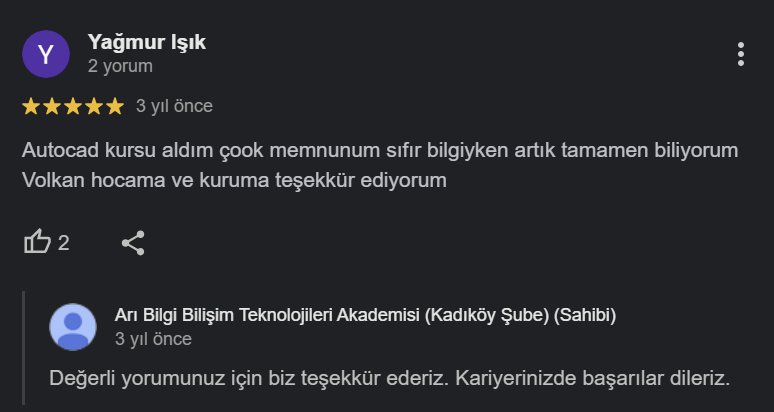Click the second yellow rating star
Screen dimensions: 774x412
52,106
